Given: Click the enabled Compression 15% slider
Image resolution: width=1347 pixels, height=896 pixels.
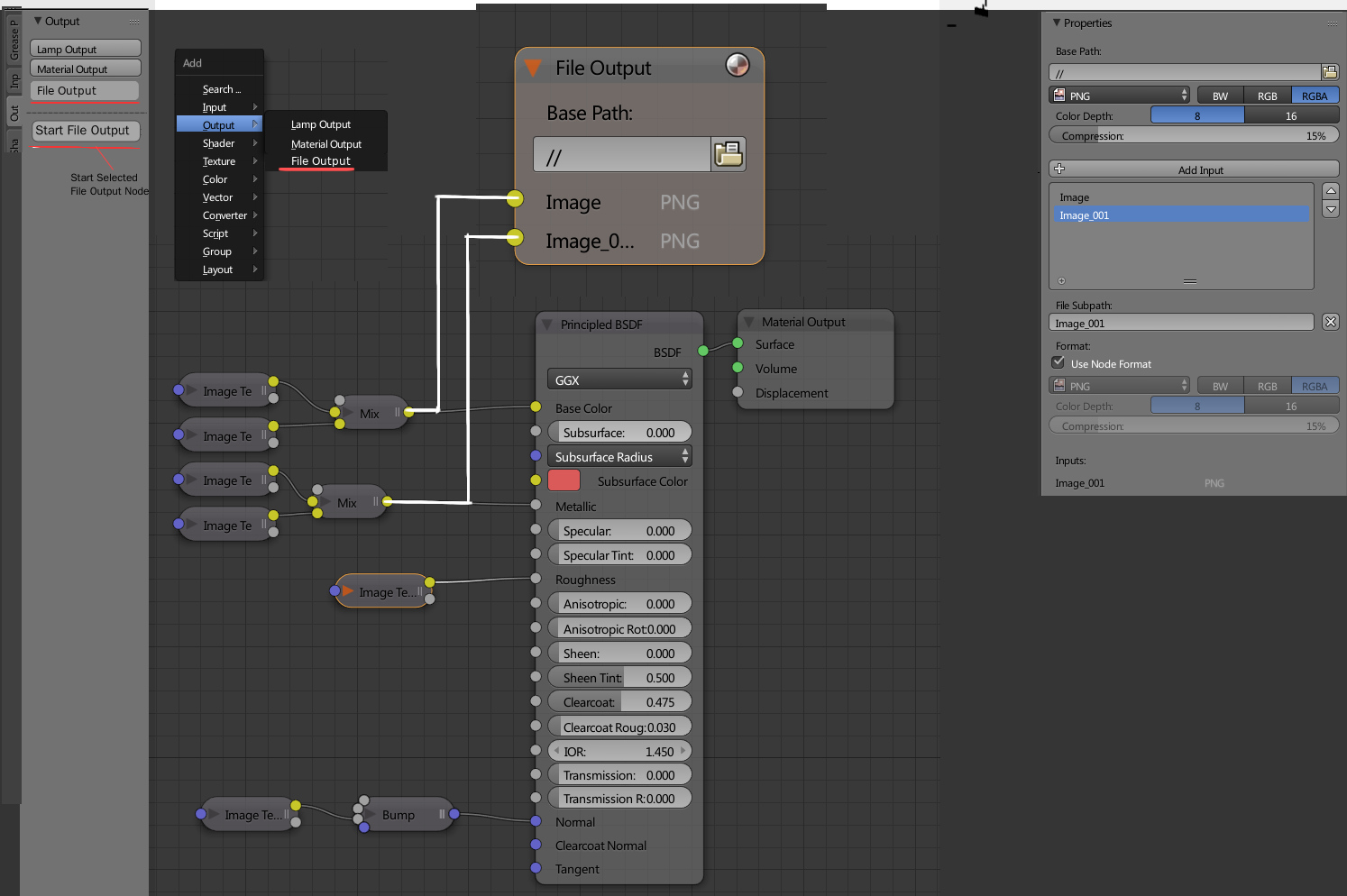Looking at the screenshot, I should 1194,135.
